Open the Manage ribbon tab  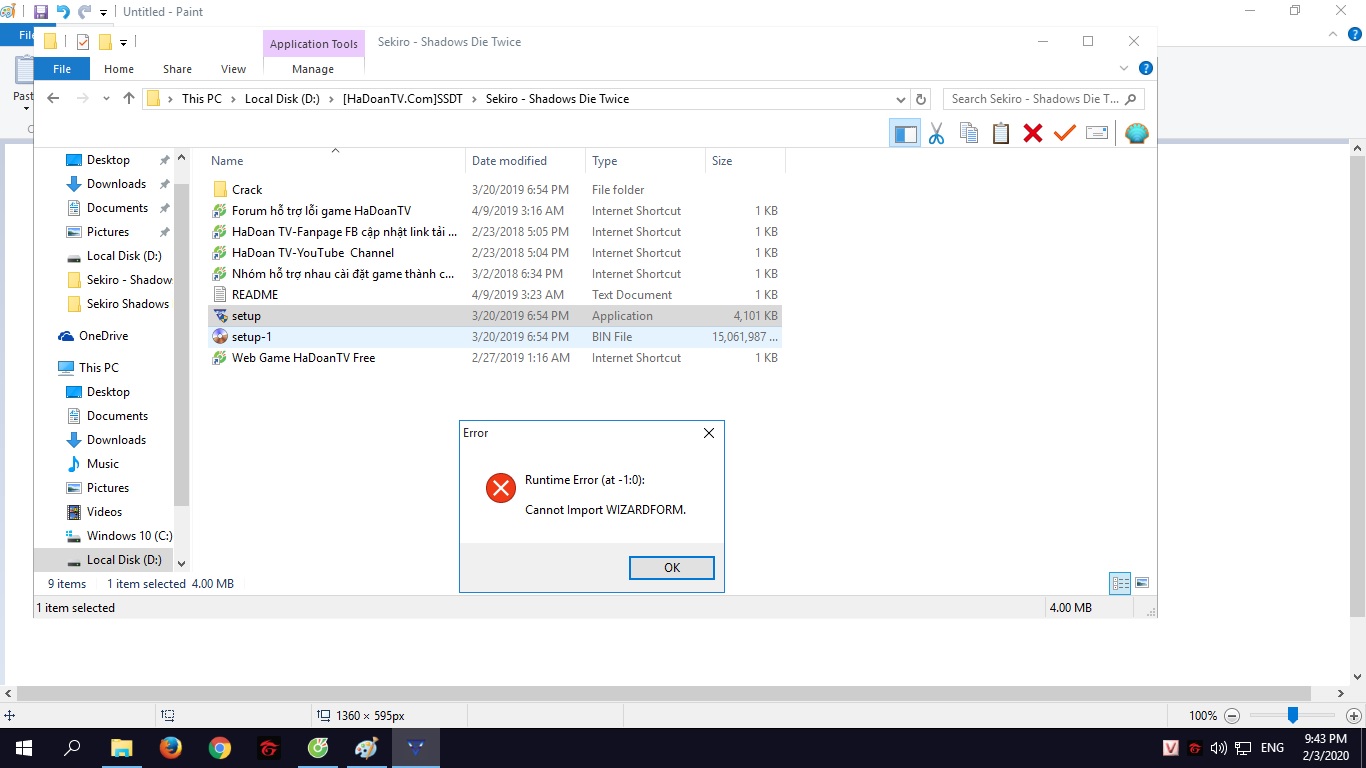pos(313,69)
